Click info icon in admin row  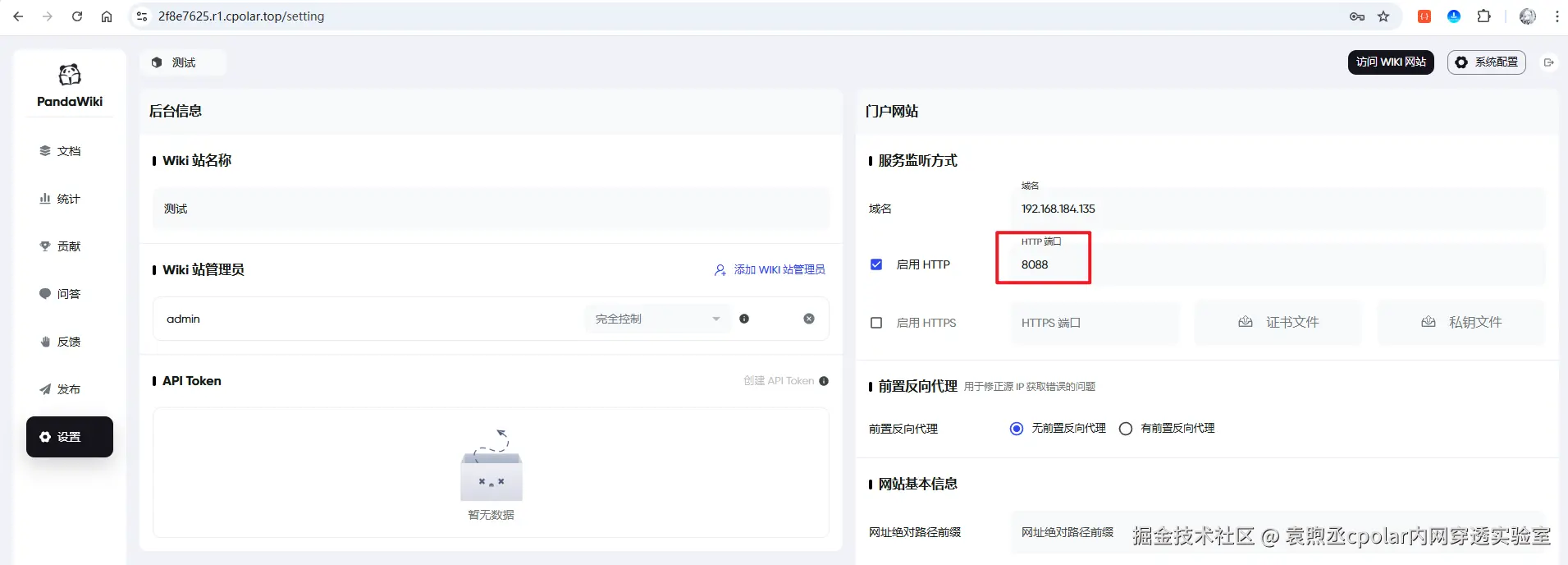click(x=744, y=319)
